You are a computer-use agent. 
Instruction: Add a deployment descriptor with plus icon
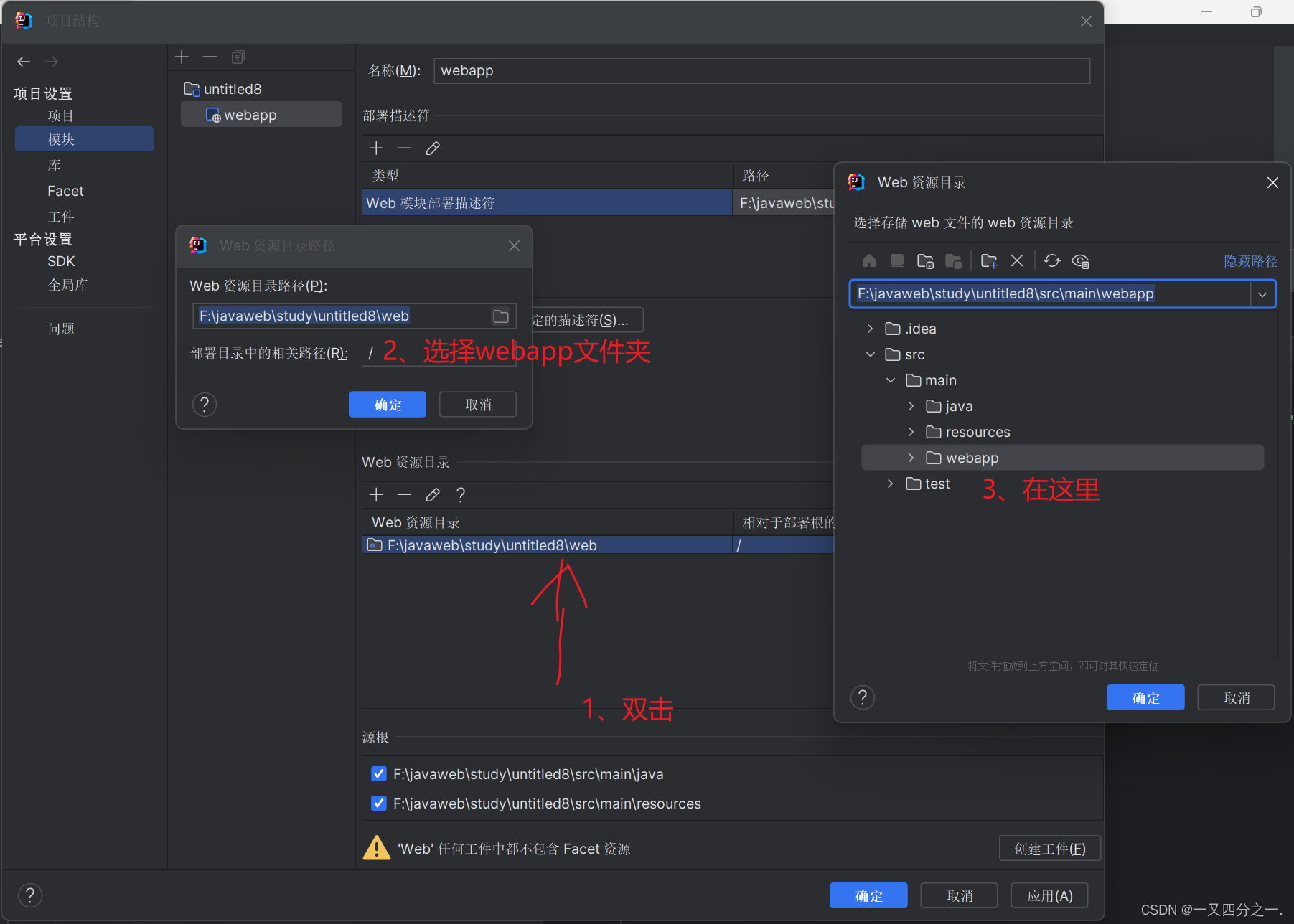376,148
